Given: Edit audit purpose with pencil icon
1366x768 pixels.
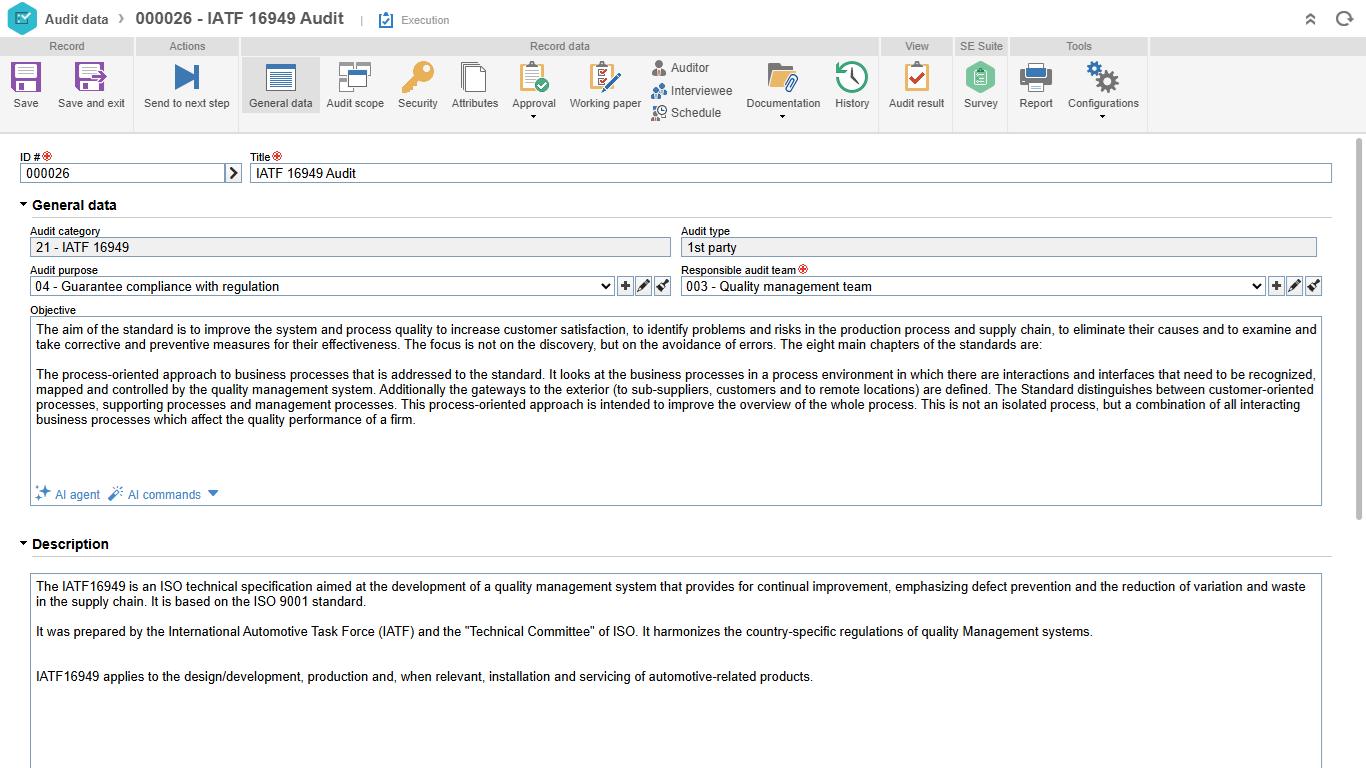Looking at the screenshot, I should (644, 286).
